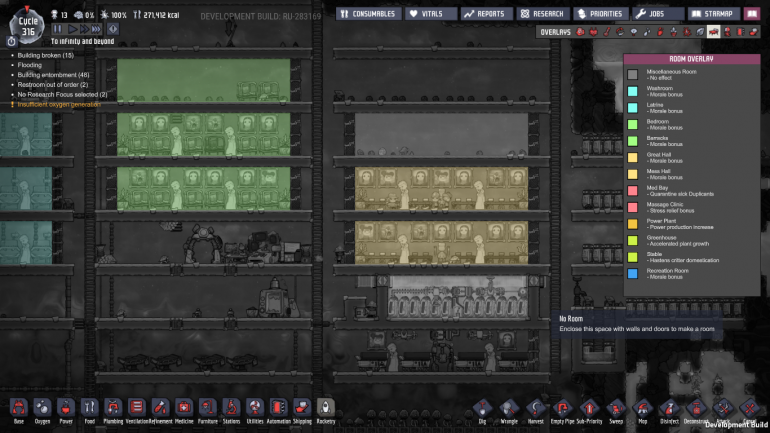Open the Vitals screen
Screen dimensions: 770x433
(431, 14)
